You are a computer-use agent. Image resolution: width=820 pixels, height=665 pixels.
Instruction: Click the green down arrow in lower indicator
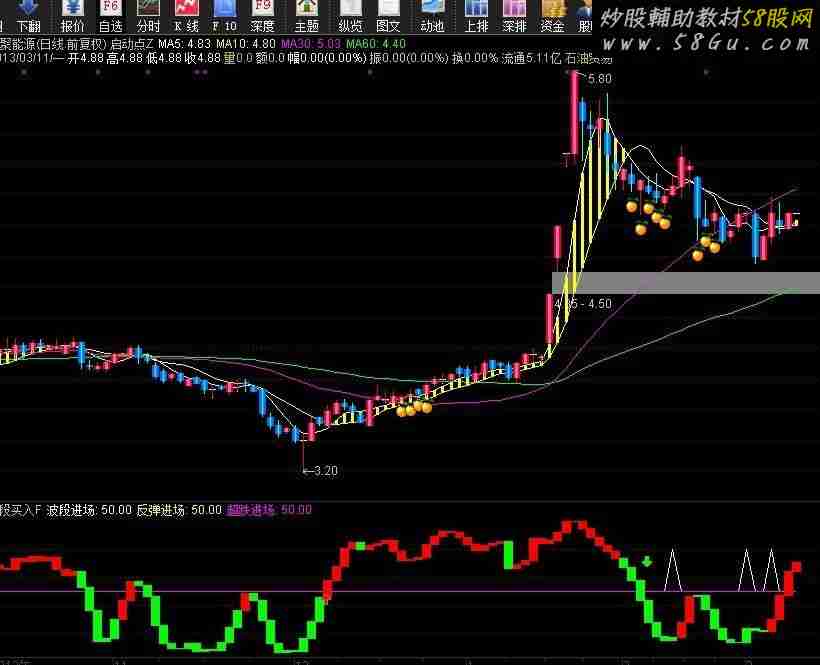[x=647, y=562]
